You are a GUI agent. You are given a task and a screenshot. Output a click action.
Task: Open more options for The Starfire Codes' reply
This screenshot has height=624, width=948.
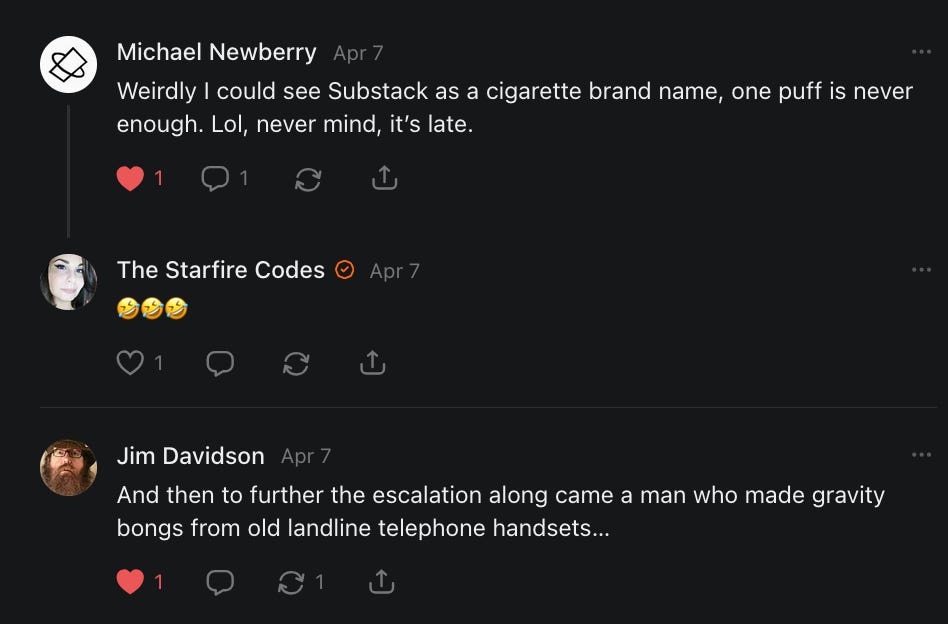[921, 270]
